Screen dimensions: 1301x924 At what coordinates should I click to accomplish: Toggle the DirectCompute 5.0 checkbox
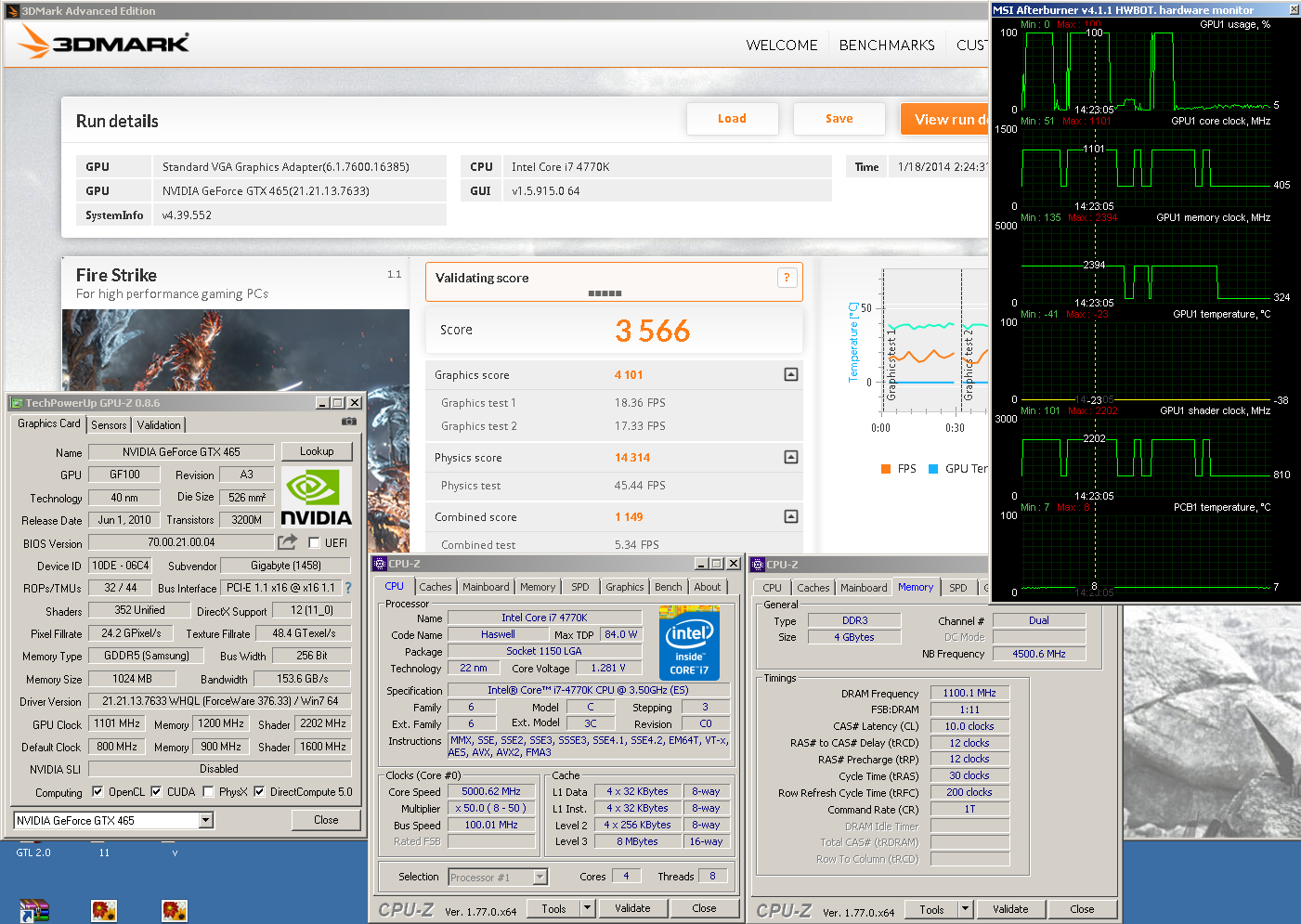(259, 792)
